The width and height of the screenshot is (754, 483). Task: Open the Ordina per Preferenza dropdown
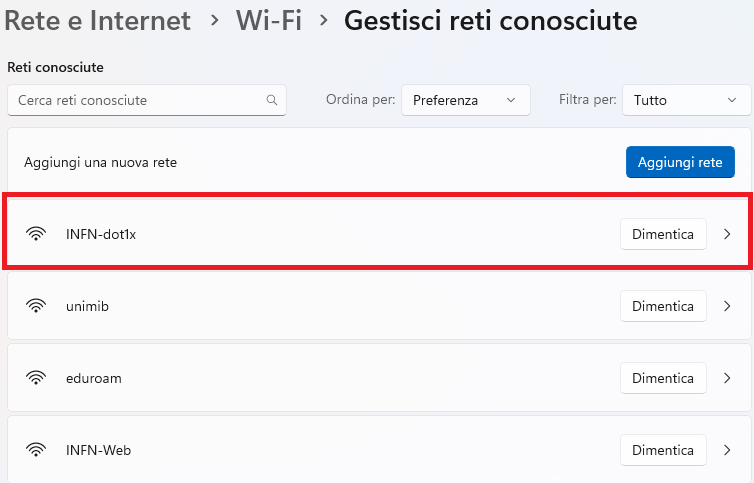click(x=465, y=100)
